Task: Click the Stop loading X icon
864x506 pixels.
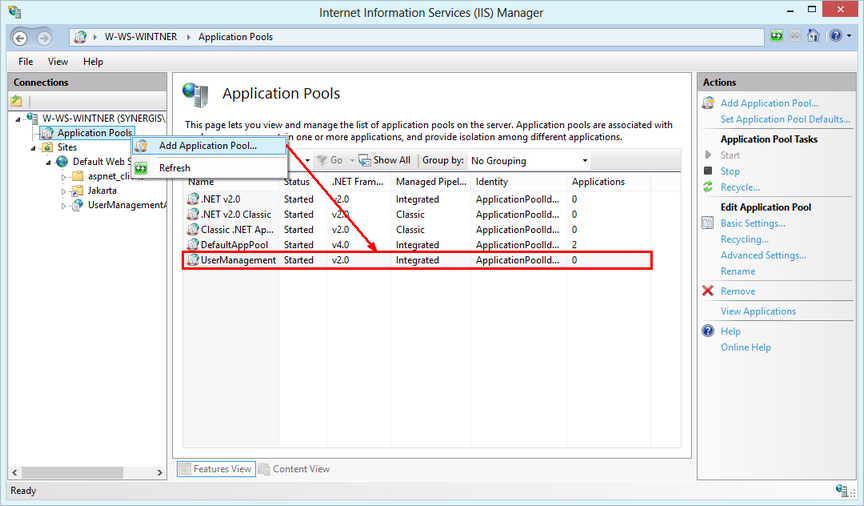Action: pos(795,36)
